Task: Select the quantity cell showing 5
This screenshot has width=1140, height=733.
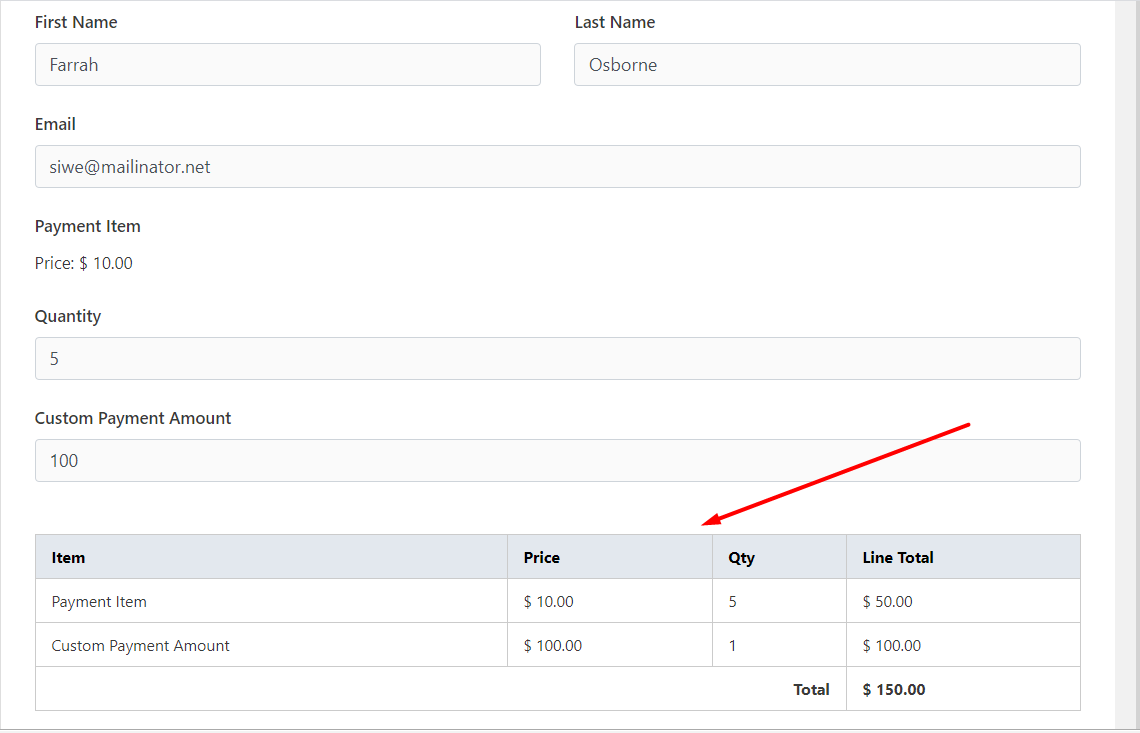Action: click(732, 601)
